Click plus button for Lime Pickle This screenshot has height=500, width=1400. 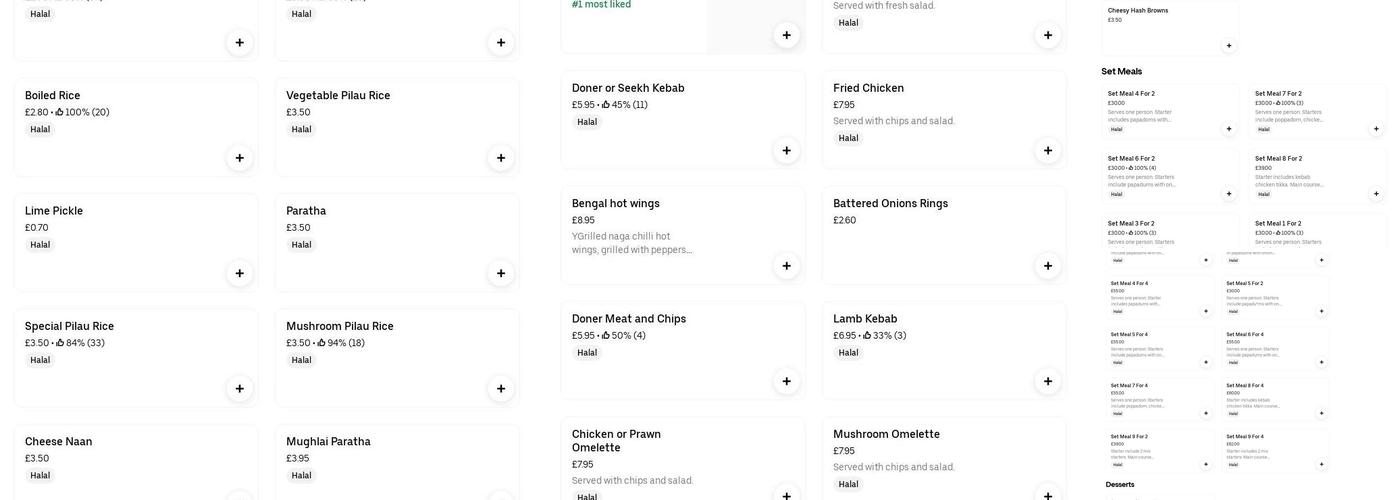point(239,273)
